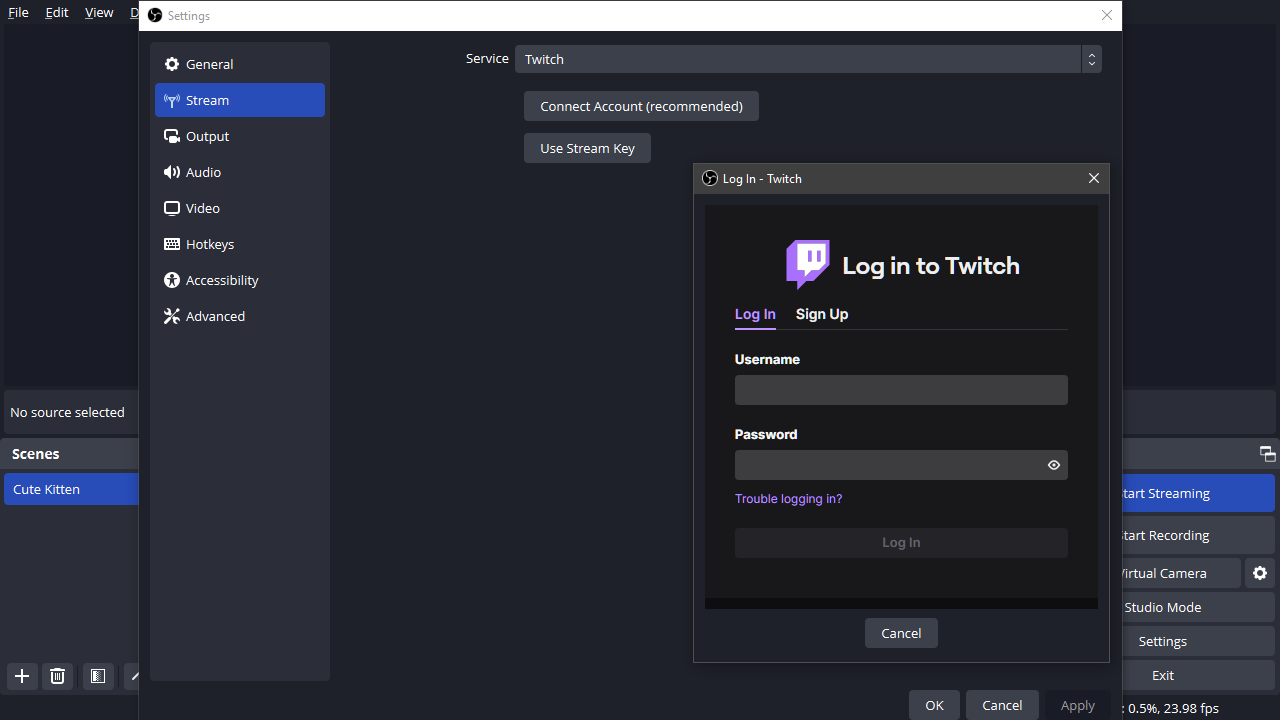Select the Video settings section
Viewport: 1280px width, 720px height.
202,208
